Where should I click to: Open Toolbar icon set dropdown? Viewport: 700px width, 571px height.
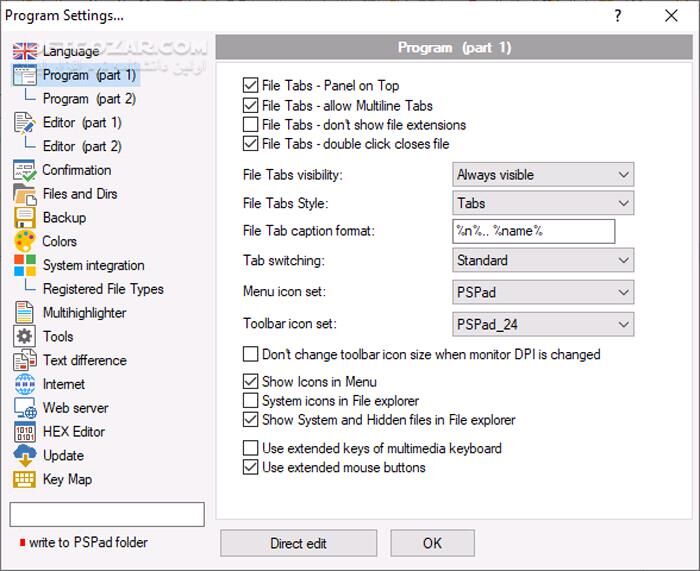click(543, 324)
